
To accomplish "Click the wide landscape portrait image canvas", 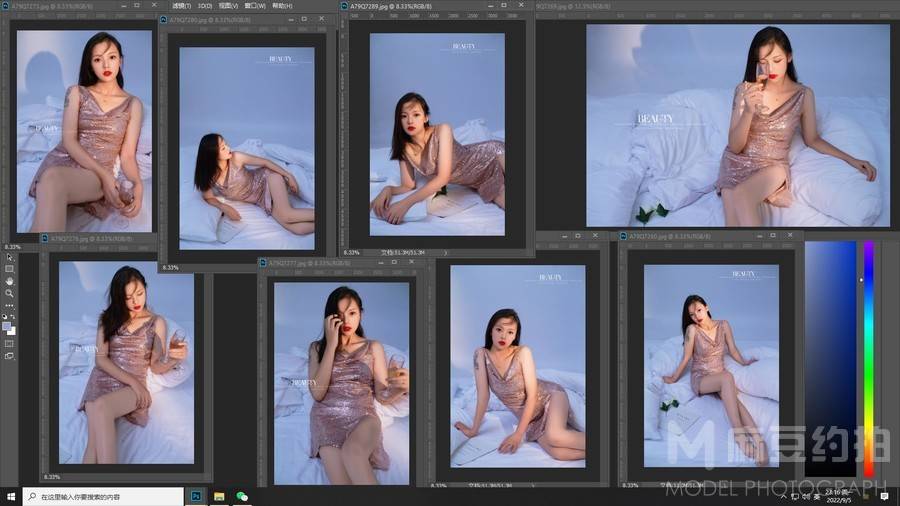I will tap(738, 125).
